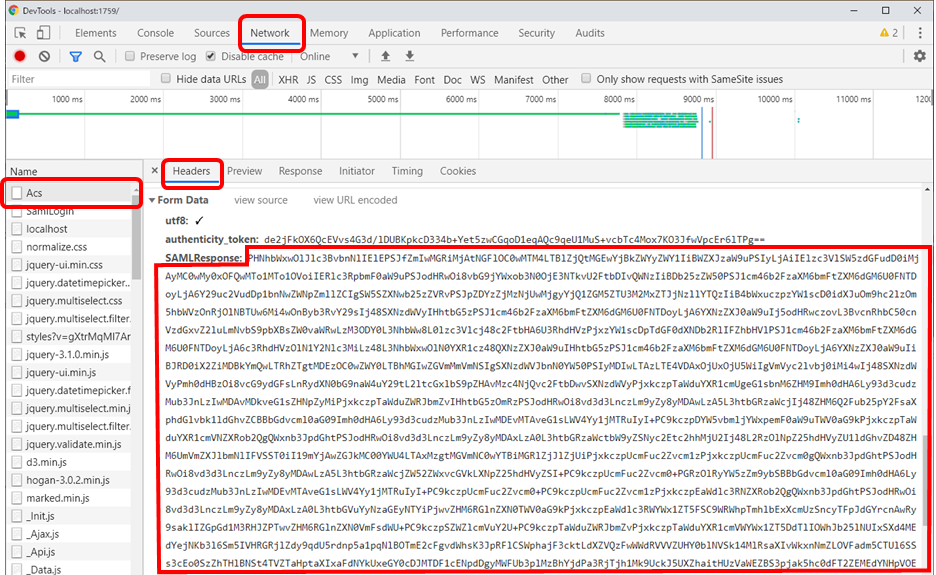Sort requests by Name column header
Screen dimensions: 936x575
tap(74, 171)
